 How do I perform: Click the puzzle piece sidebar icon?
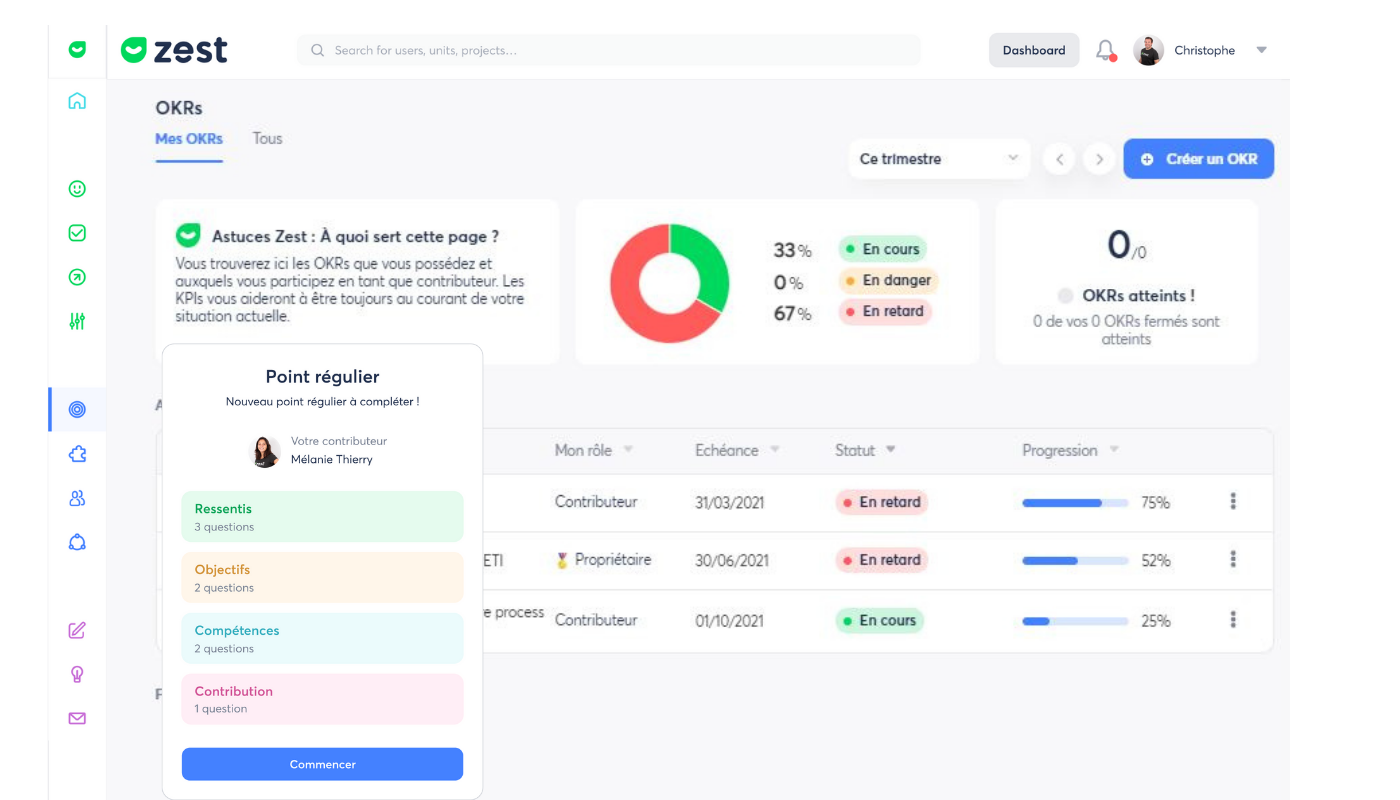[x=77, y=454]
